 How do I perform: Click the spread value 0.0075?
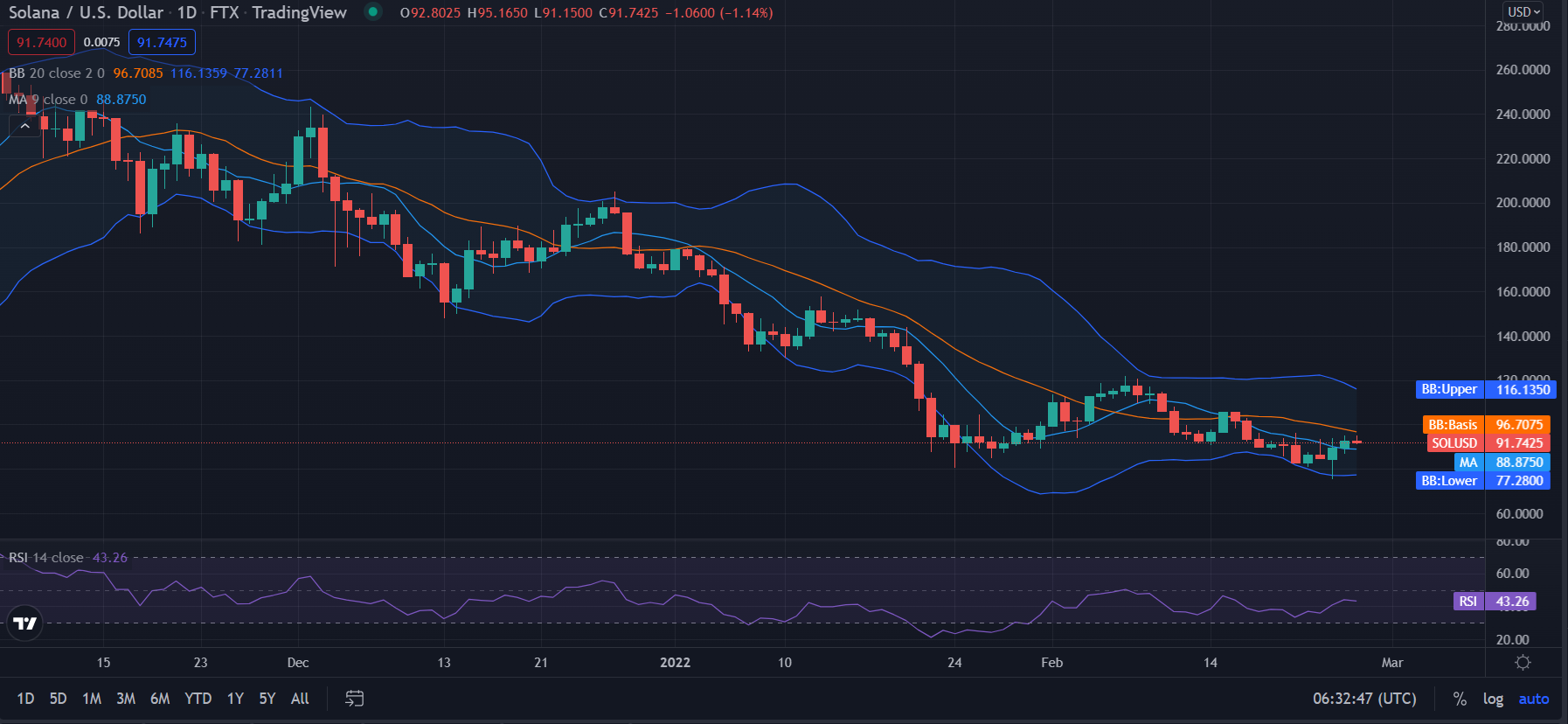pyautogui.click(x=101, y=42)
